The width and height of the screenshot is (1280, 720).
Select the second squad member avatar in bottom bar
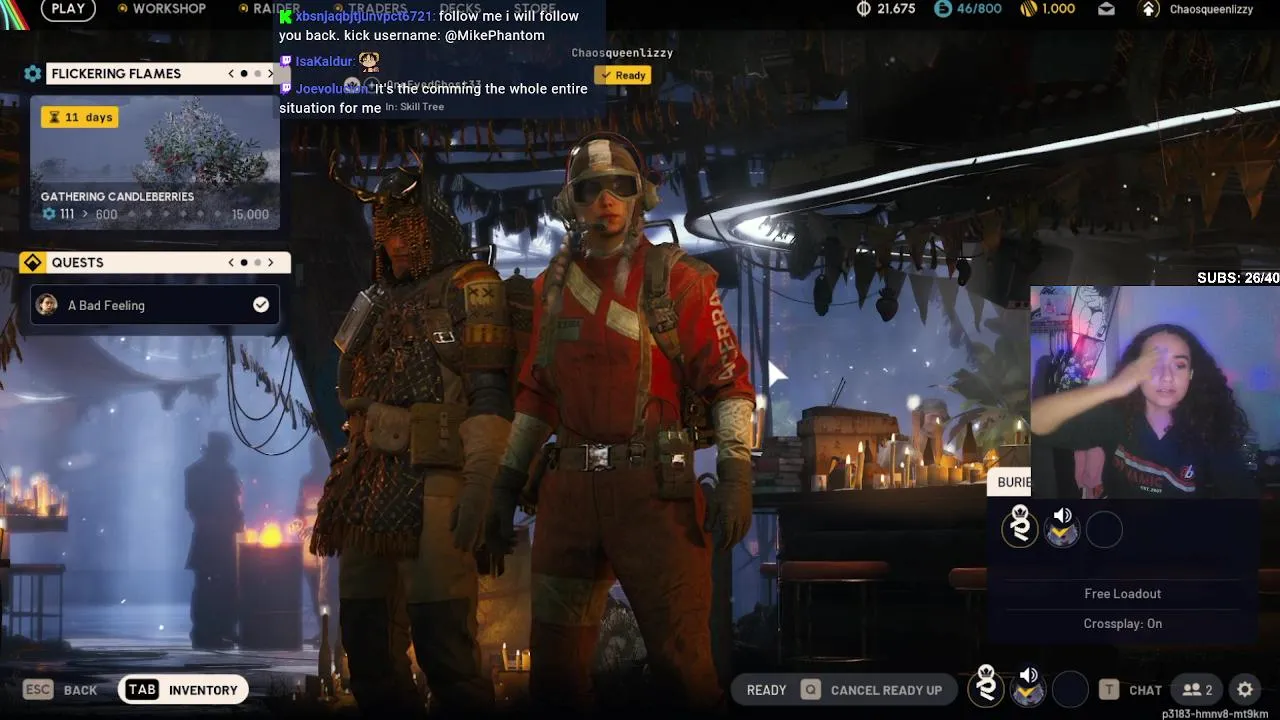click(x=1028, y=686)
